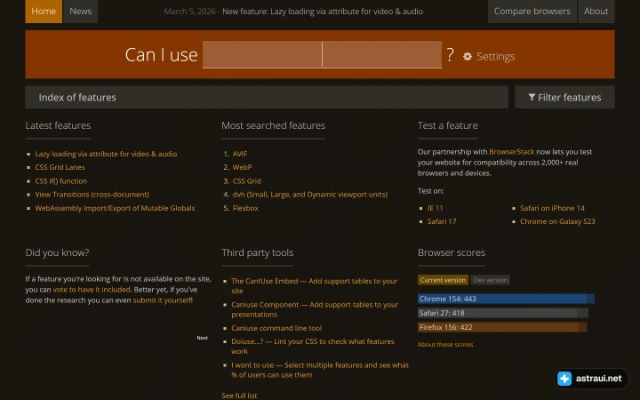Click See full list link

(239, 396)
